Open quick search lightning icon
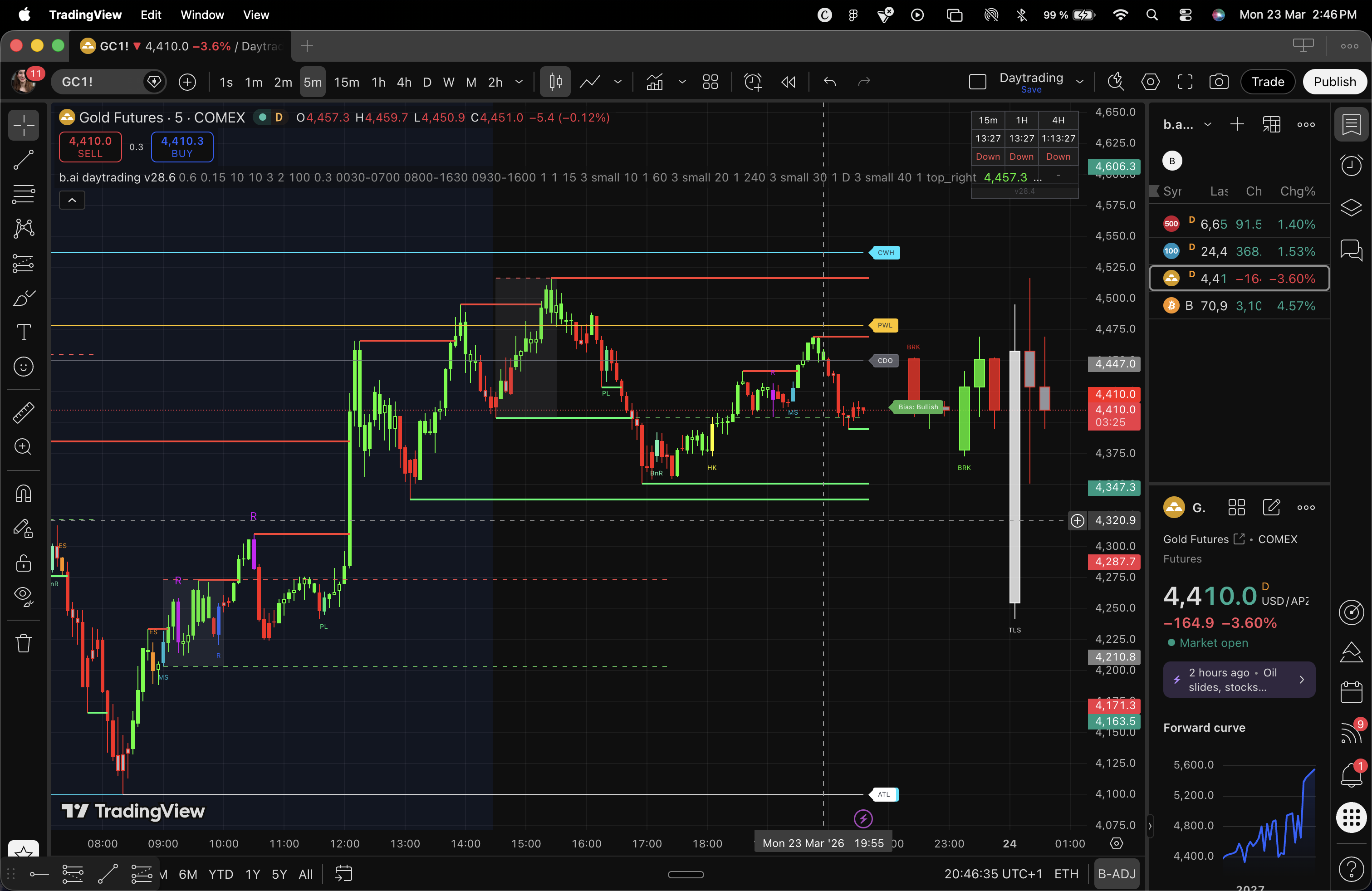Image resolution: width=1372 pixels, height=891 pixels. [x=1116, y=82]
